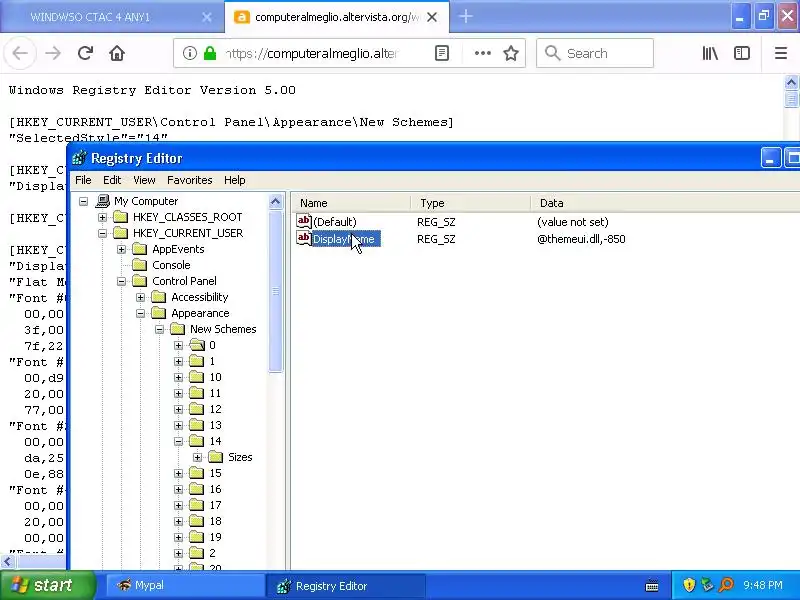
Task: Open the browser Library icon
Action: tap(710, 53)
